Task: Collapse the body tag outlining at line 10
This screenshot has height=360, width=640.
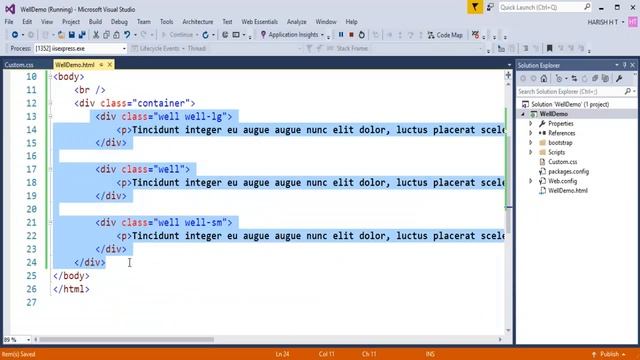Action: click(x=50, y=76)
